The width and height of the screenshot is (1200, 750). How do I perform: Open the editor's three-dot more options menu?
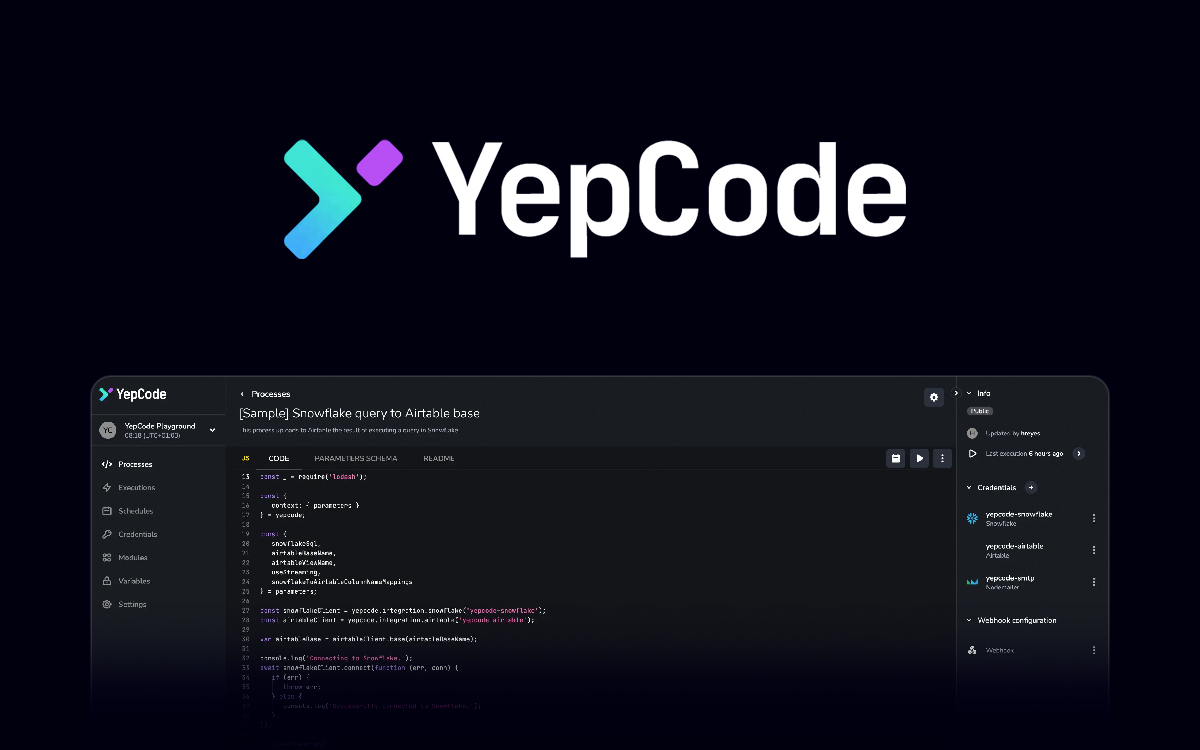point(941,458)
